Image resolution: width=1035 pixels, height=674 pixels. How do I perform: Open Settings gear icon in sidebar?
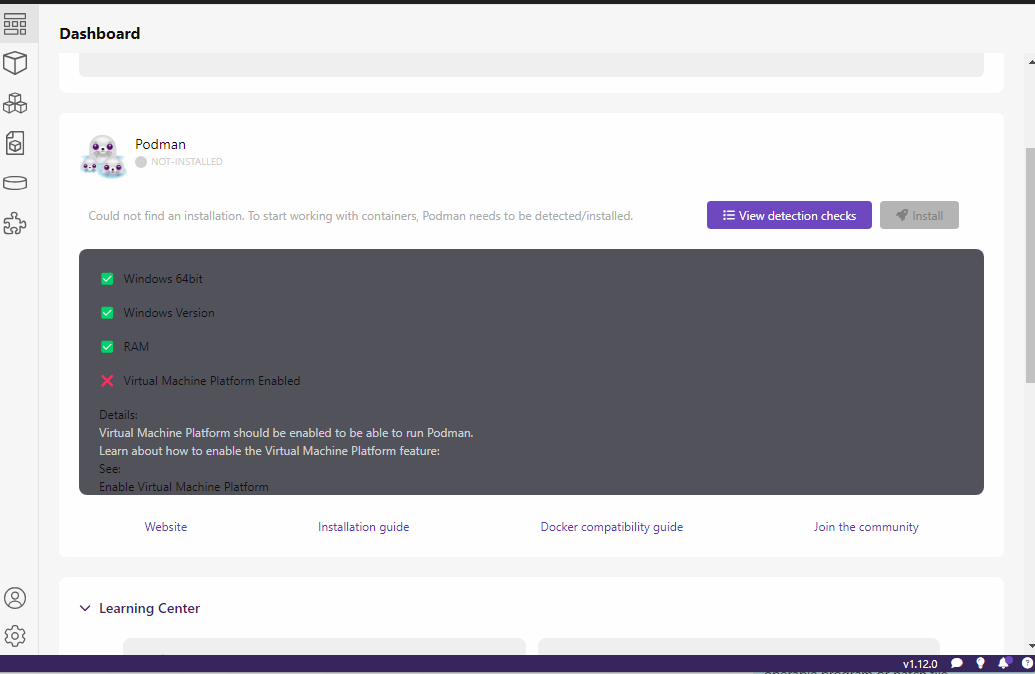[15, 636]
